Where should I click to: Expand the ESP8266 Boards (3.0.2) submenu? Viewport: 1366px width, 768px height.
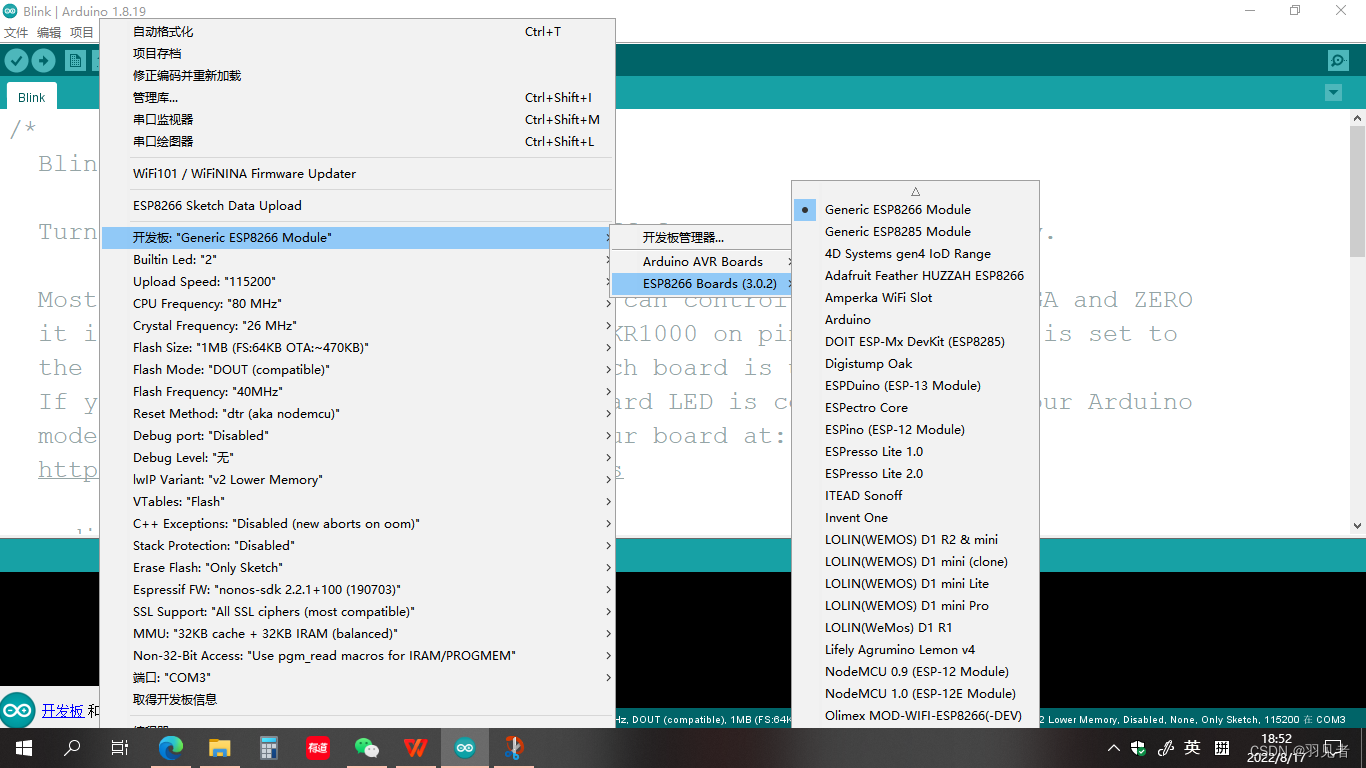click(701, 284)
